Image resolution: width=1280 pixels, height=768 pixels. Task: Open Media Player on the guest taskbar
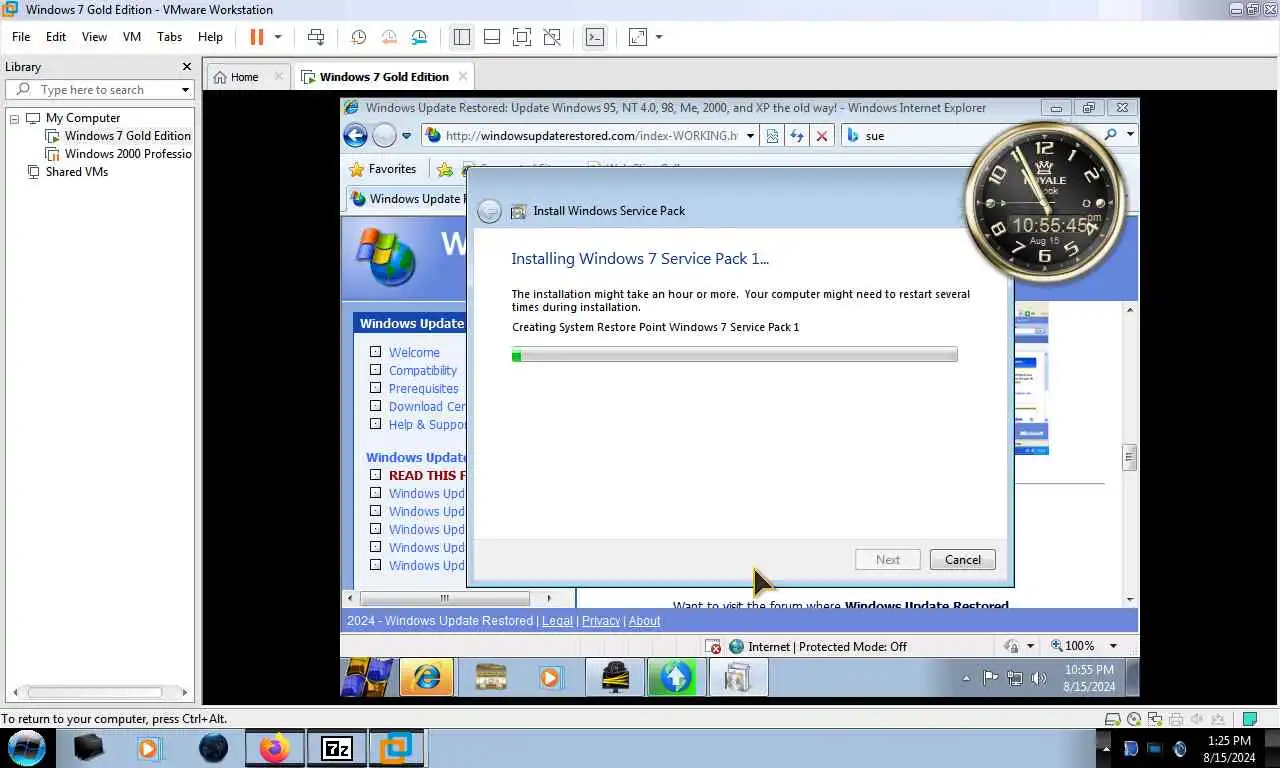pyautogui.click(x=549, y=677)
